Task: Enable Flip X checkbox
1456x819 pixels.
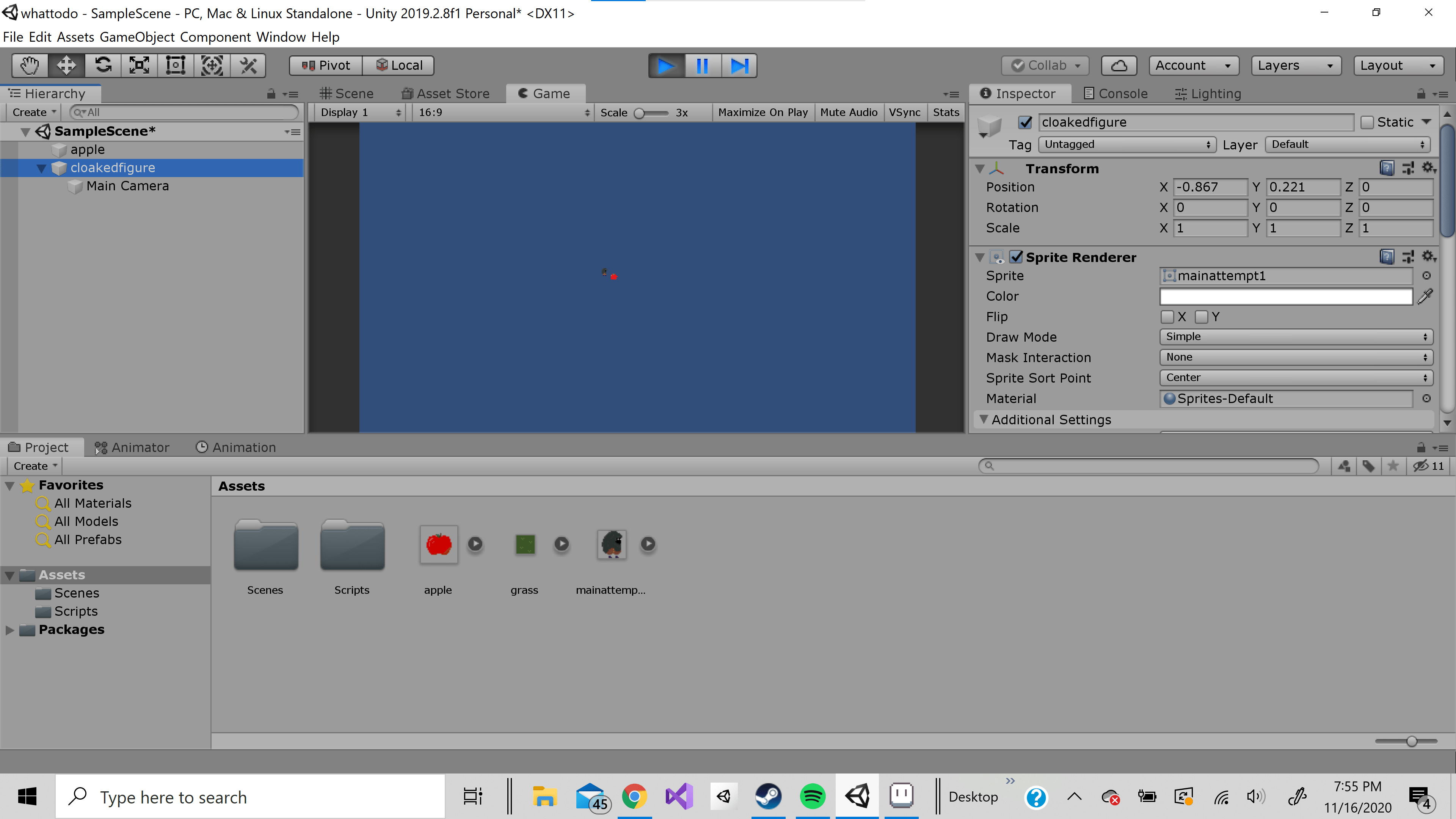Action: (x=1167, y=317)
